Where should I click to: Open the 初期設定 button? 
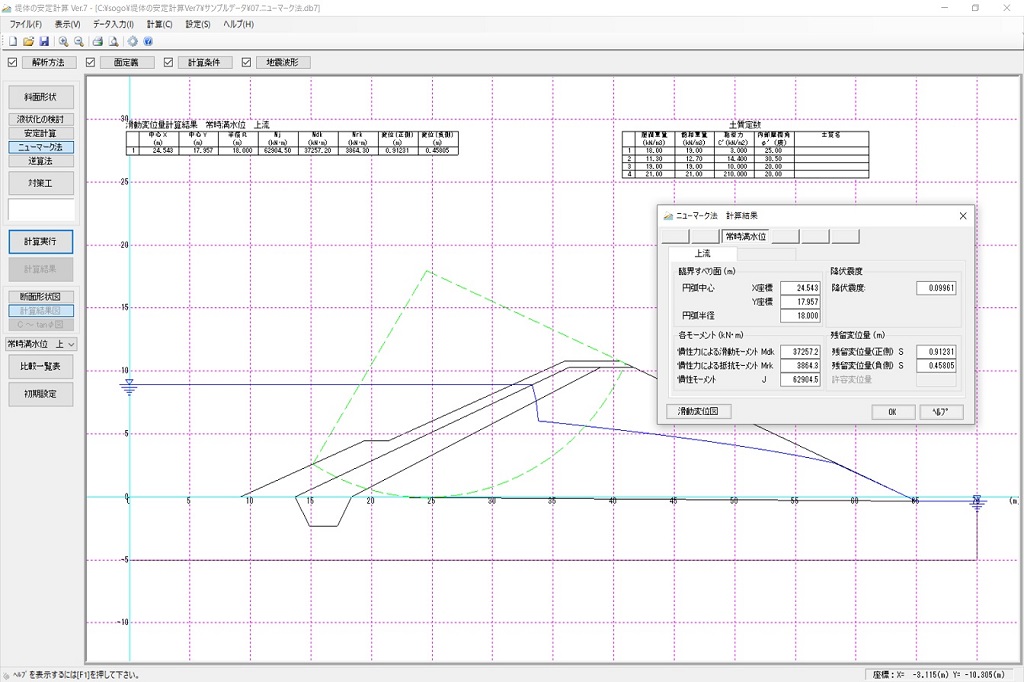point(40,394)
